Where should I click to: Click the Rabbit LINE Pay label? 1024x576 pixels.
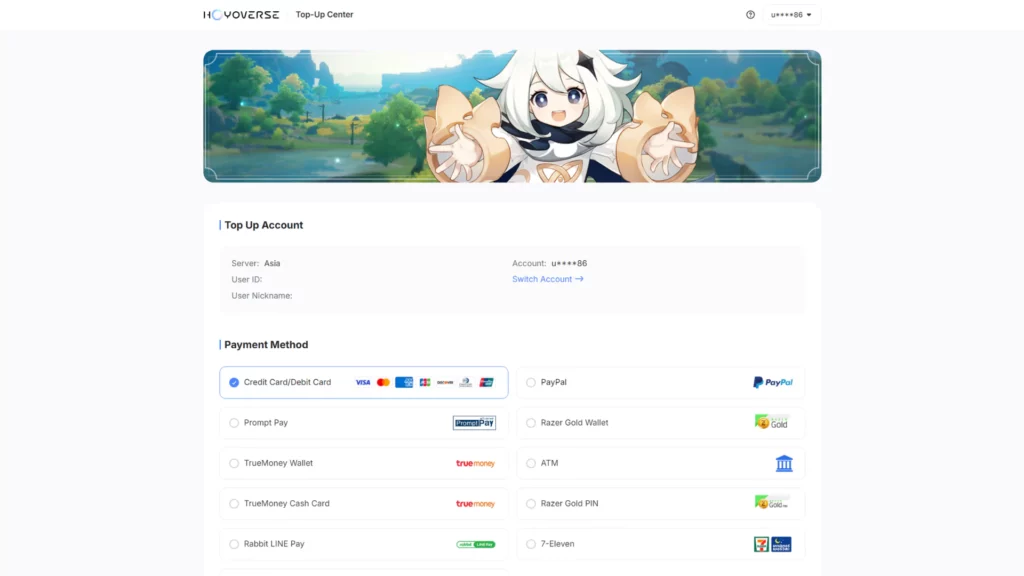click(274, 545)
